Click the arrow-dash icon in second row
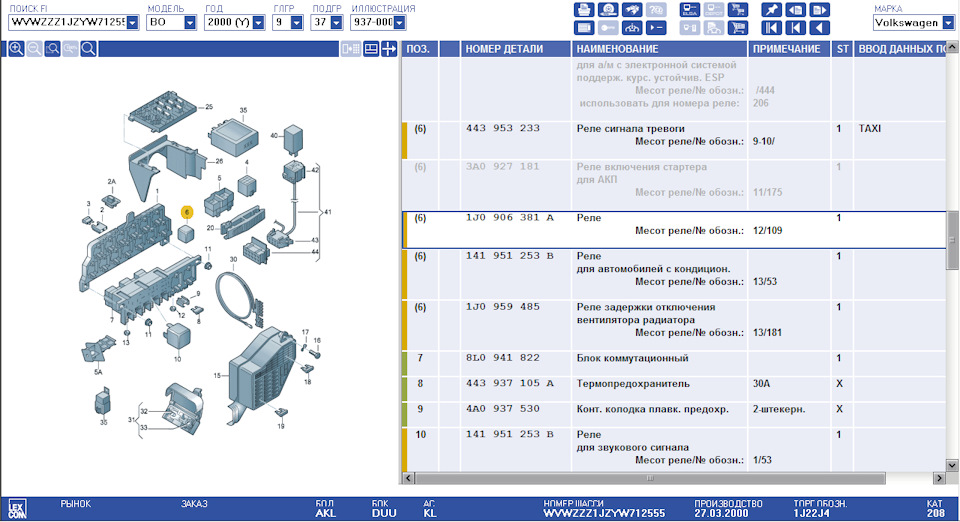The width and height of the screenshot is (960, 522). coord(656,28)
